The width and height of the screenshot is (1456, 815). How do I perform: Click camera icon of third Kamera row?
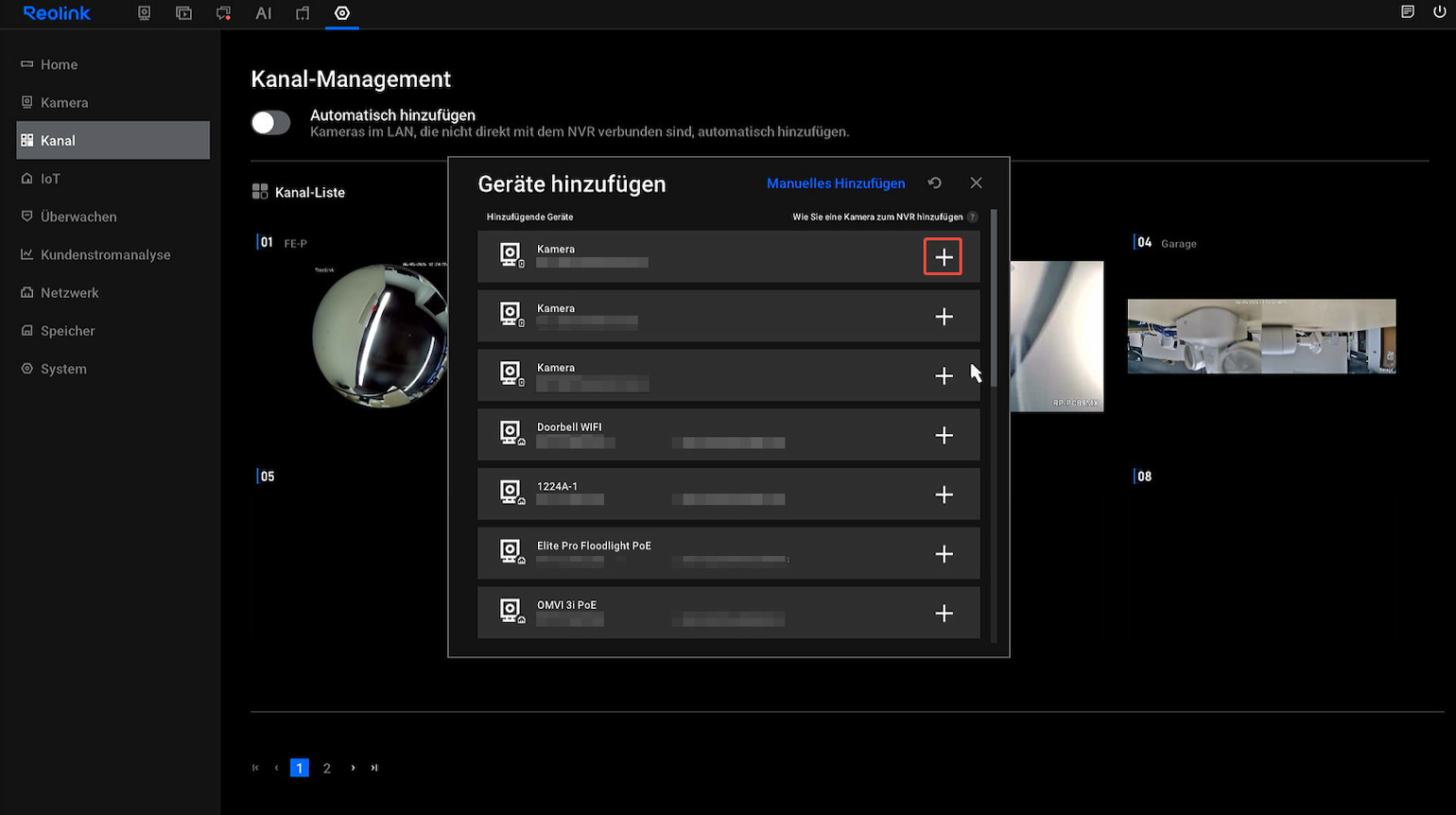pos(511,374)
